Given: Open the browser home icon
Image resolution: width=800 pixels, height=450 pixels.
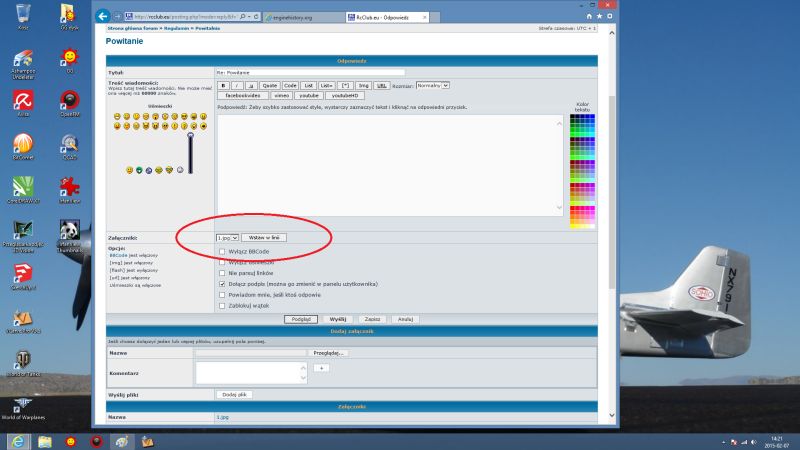Looking at the screenshot, I should pyautogui.click(x=589, y=16).
